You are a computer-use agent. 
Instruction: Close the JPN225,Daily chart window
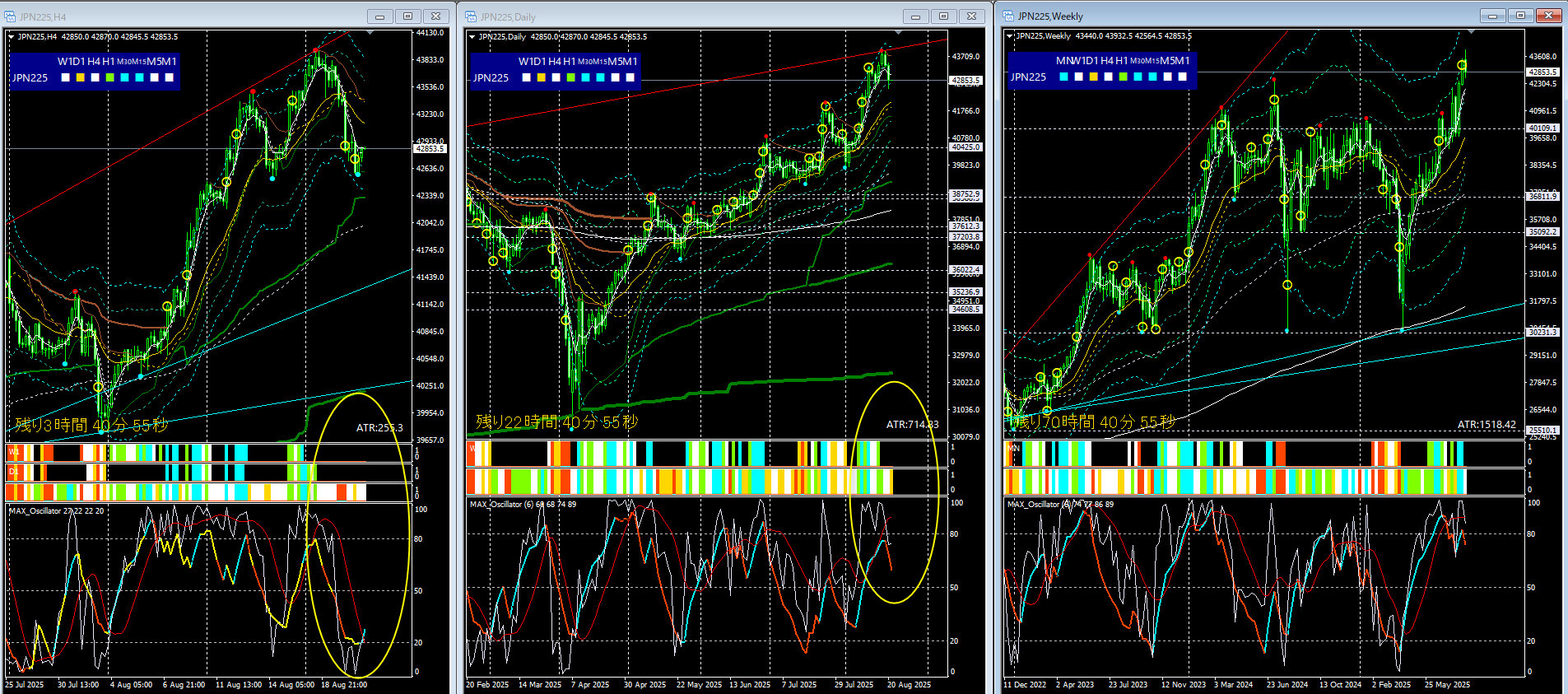click(x=971, y=16)
